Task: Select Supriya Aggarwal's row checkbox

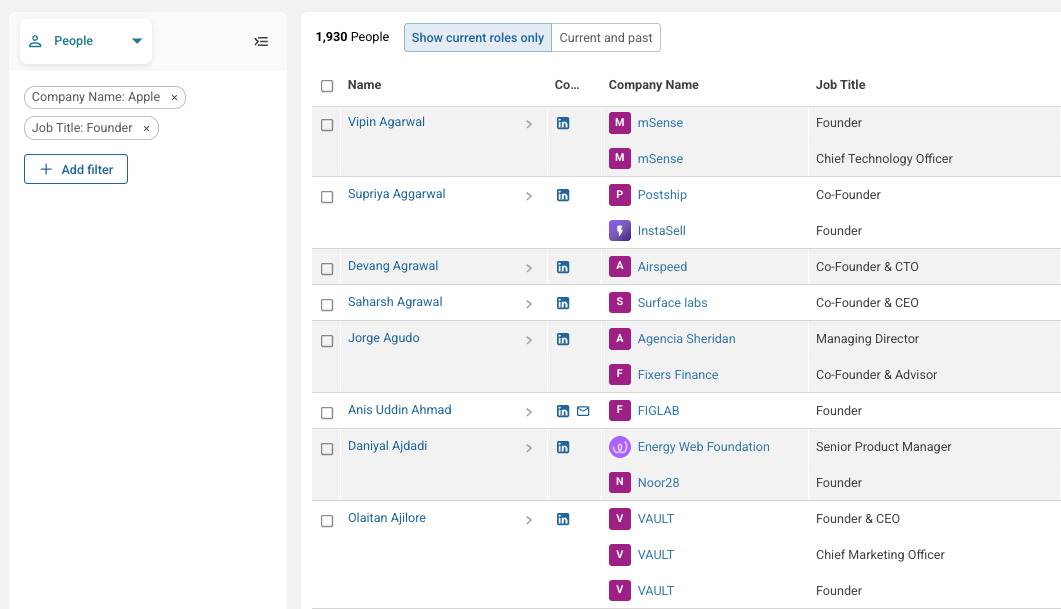Action: (x=327, y=197)
